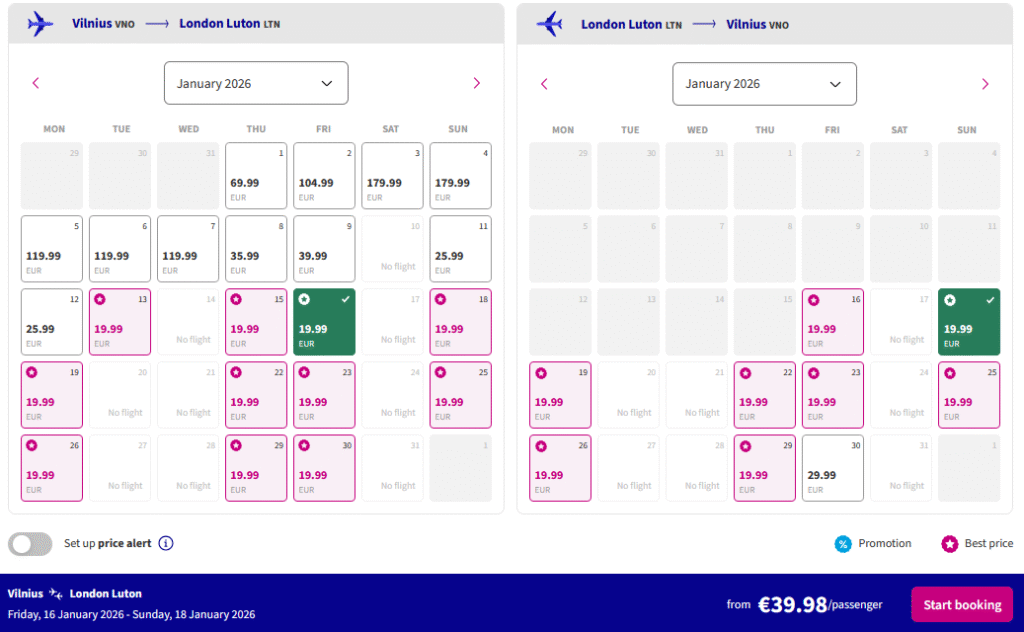
Task: Click the pink Best price star icon
Action: point(949,544)
